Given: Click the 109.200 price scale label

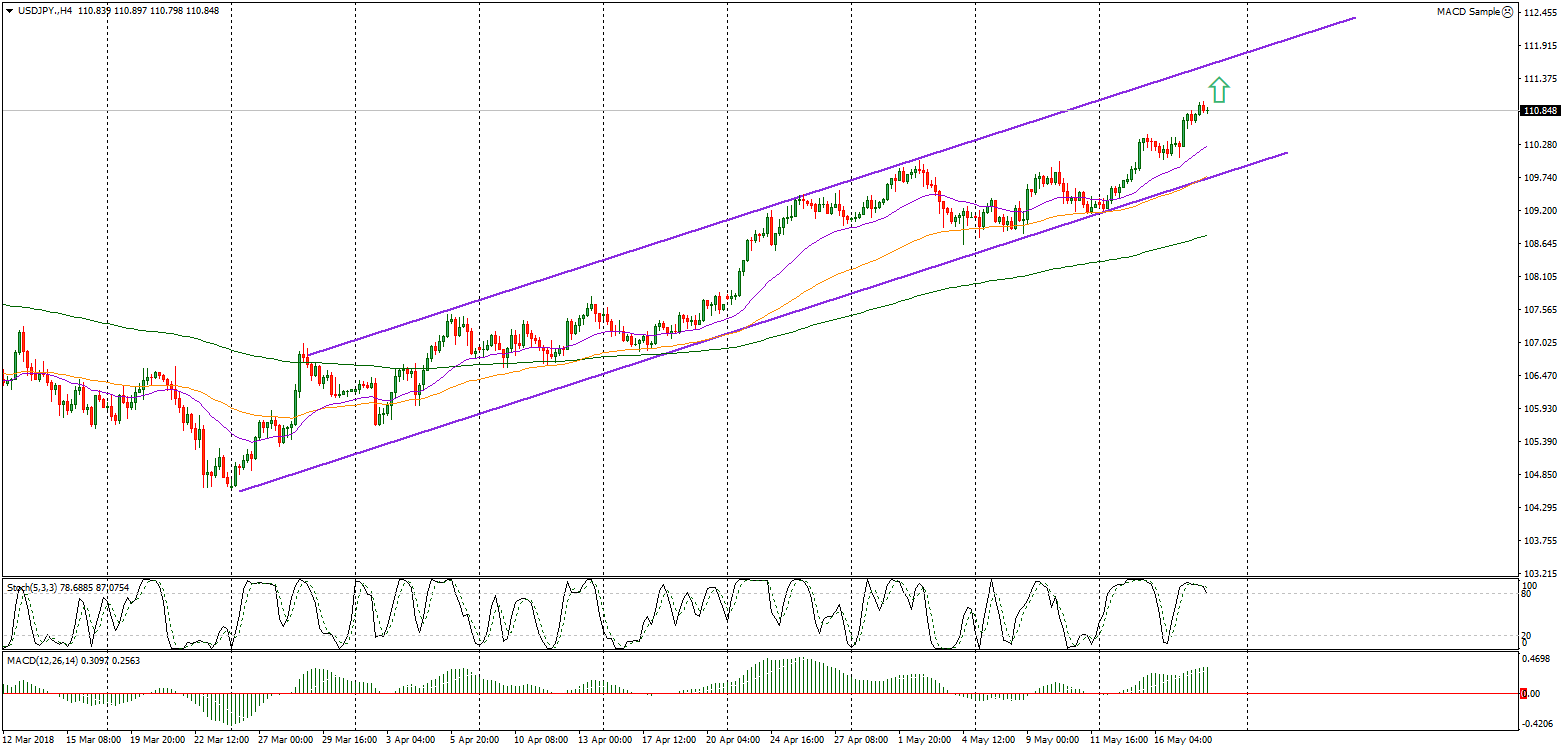Looking at the screenshot, I should pyautogui.click(x=1539, y=211).
